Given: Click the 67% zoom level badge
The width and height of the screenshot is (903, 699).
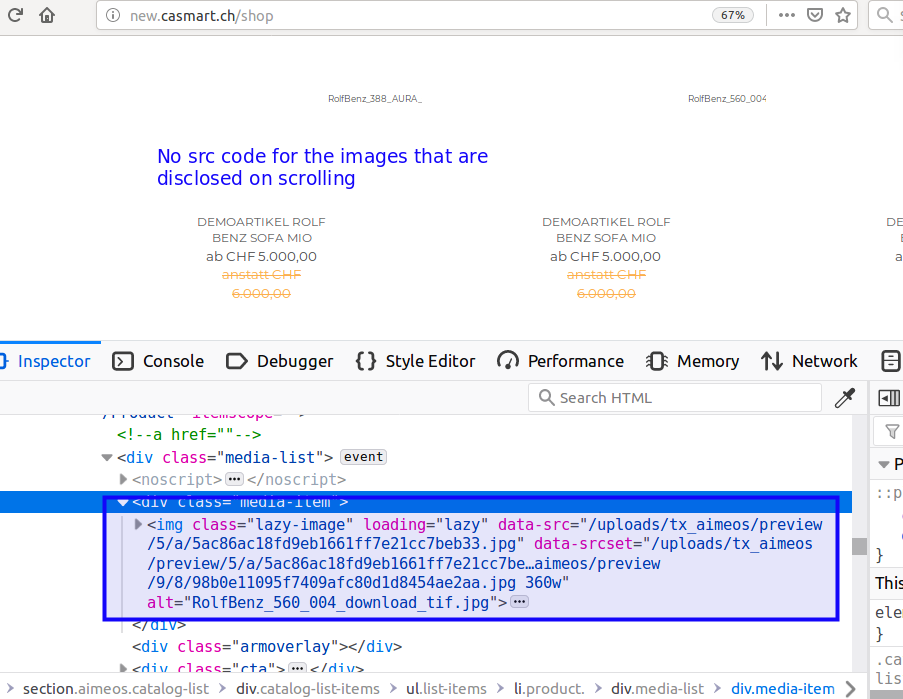Looking at the screenshot, I should (733, 15).
